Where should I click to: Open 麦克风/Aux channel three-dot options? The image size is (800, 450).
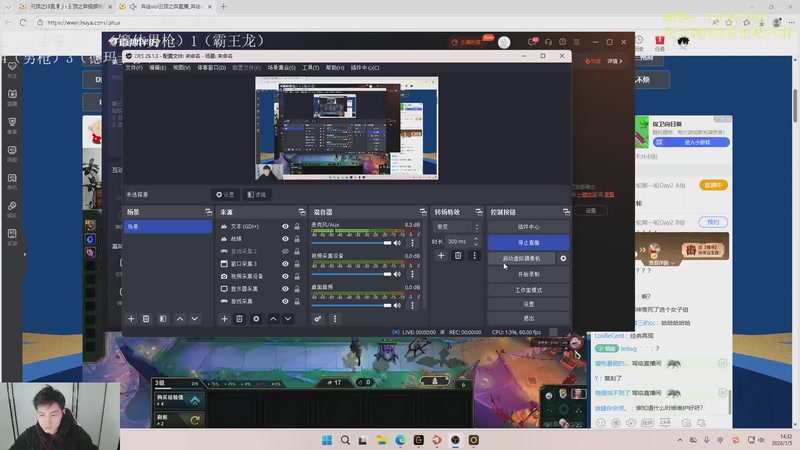(412, 243)
